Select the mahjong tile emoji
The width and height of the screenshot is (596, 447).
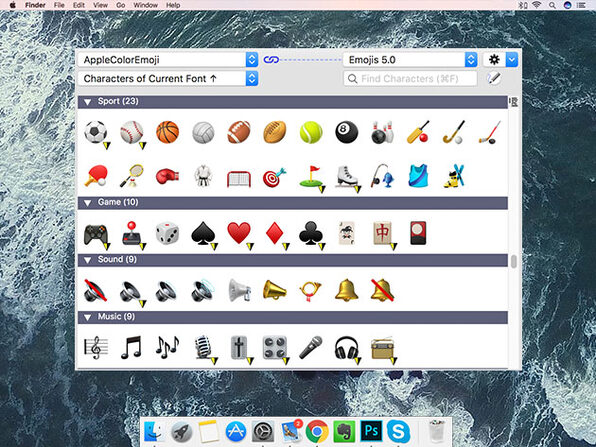(x=382, y=233)
